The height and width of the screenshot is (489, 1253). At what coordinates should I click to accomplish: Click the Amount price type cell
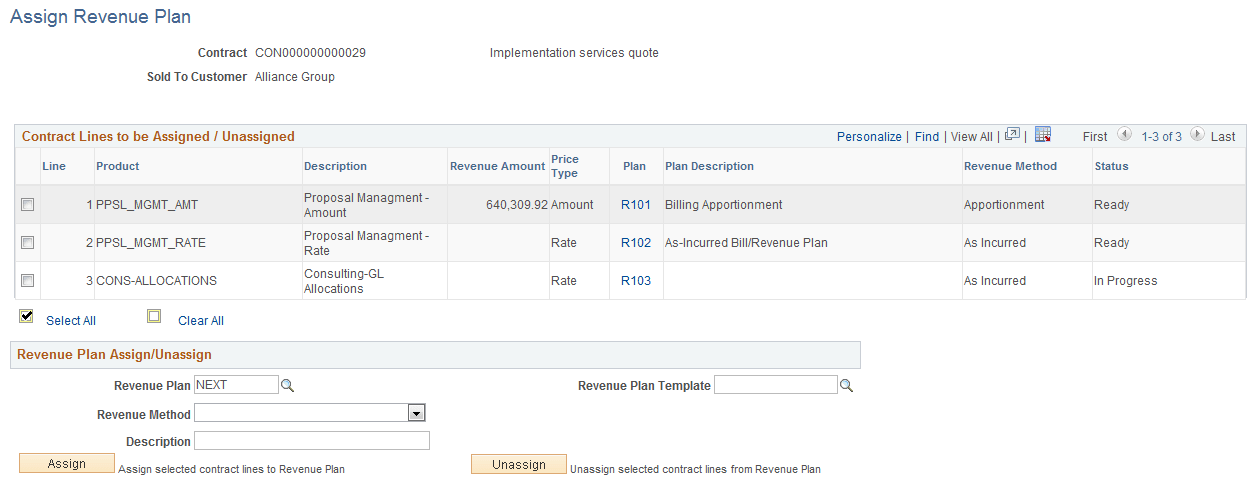click(x=572, y=205)
